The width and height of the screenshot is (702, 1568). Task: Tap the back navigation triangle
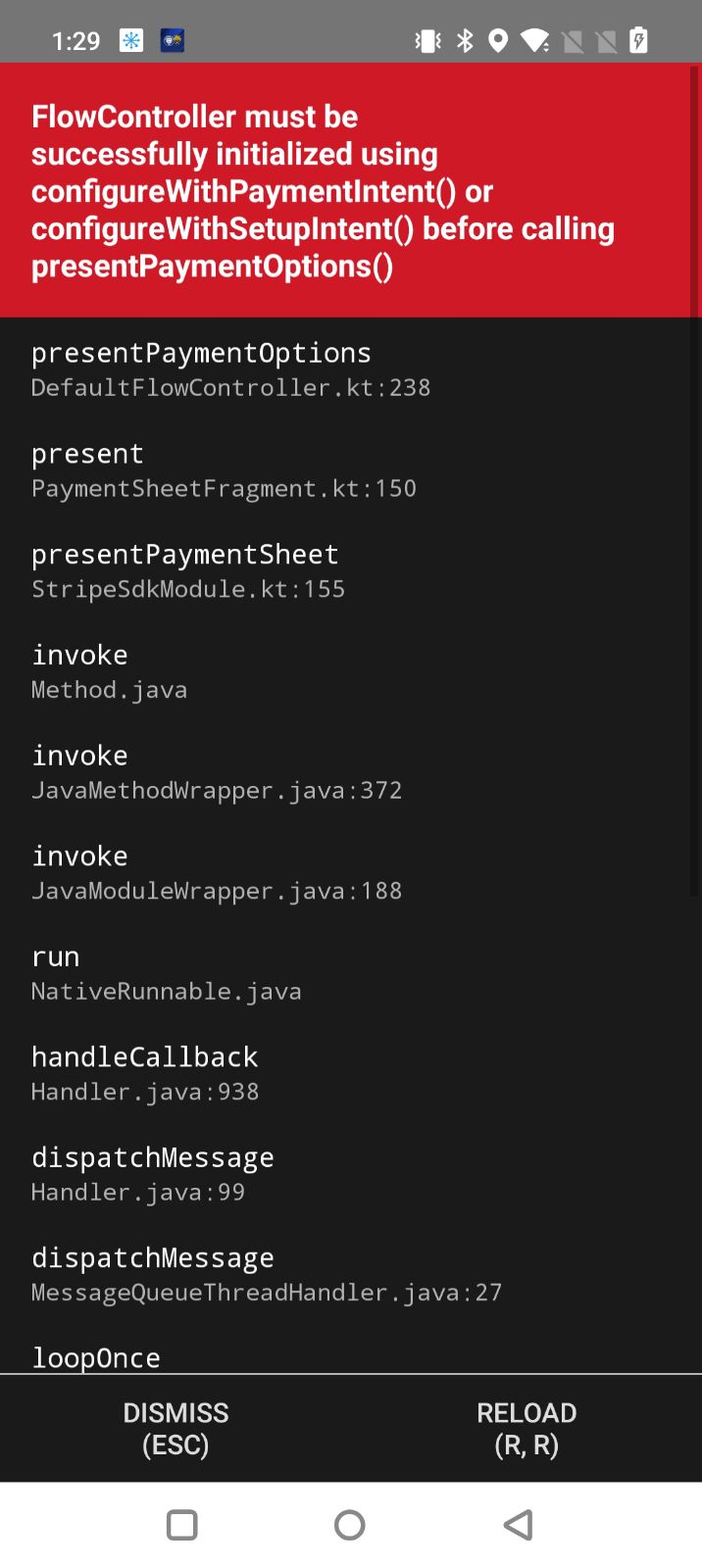click(518, 1525)
